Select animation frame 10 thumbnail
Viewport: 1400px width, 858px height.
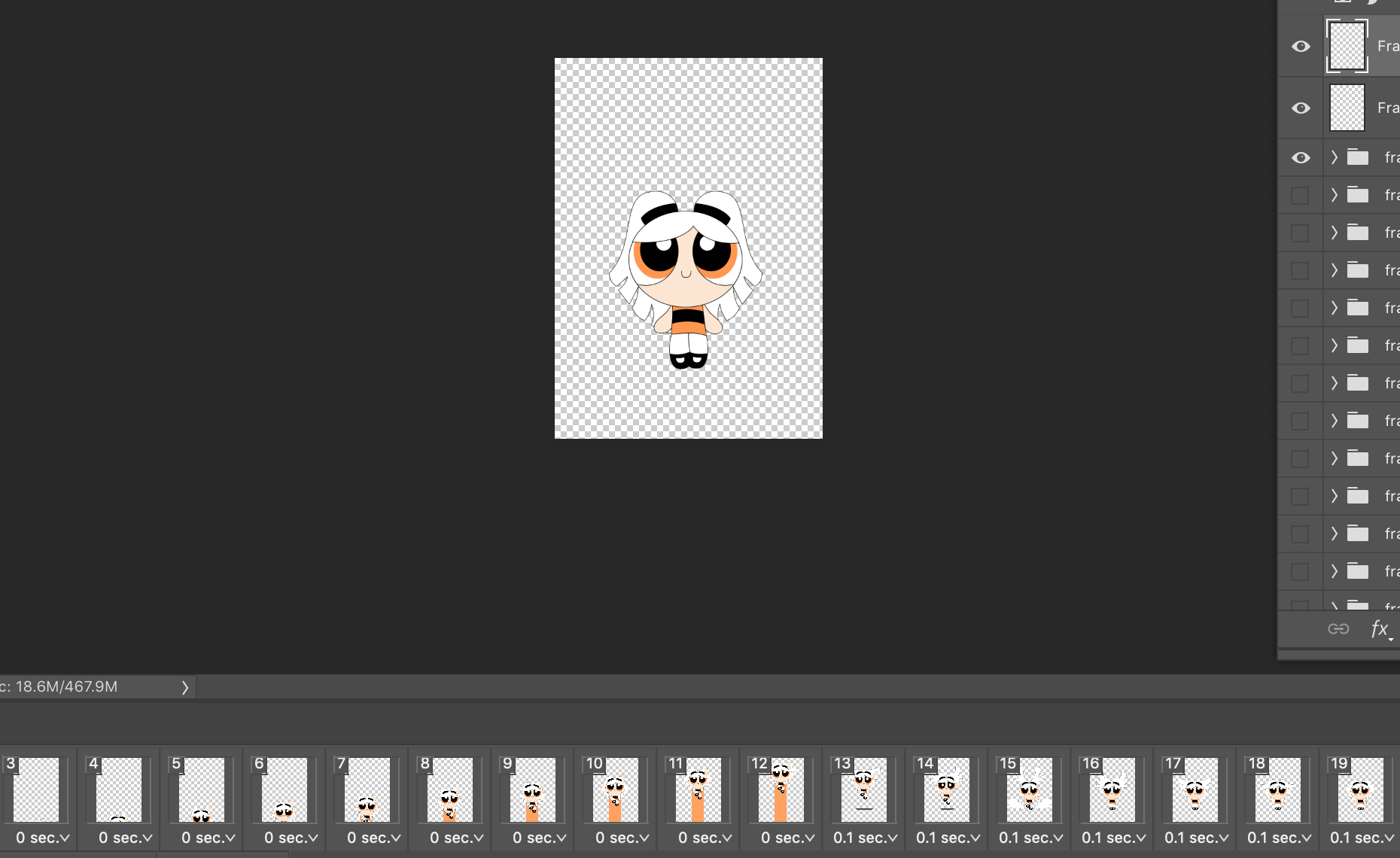coord(616,790)
